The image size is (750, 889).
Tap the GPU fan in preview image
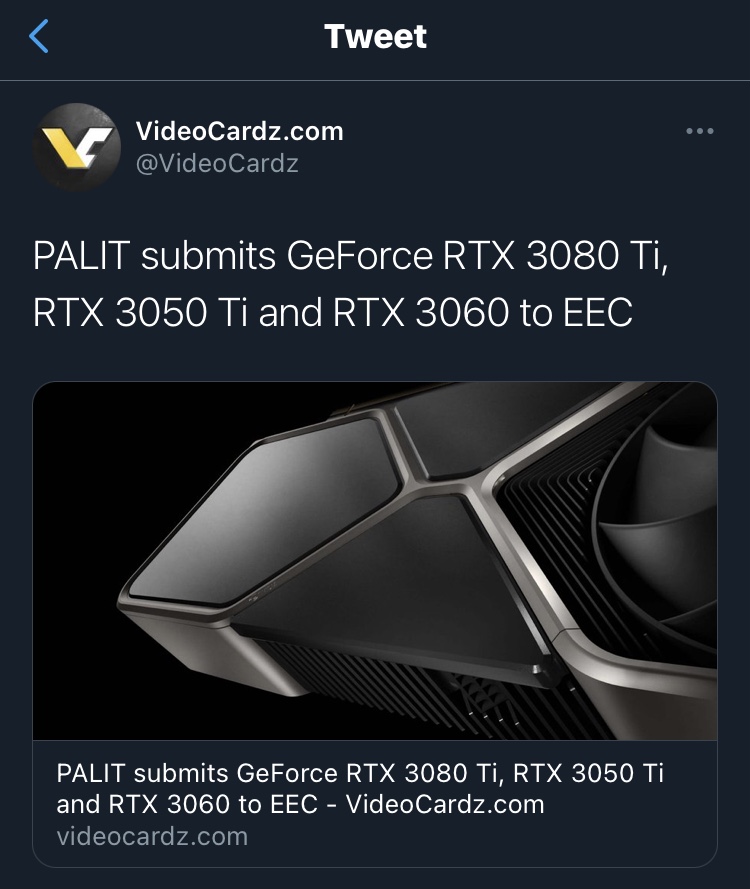point(658,527)
